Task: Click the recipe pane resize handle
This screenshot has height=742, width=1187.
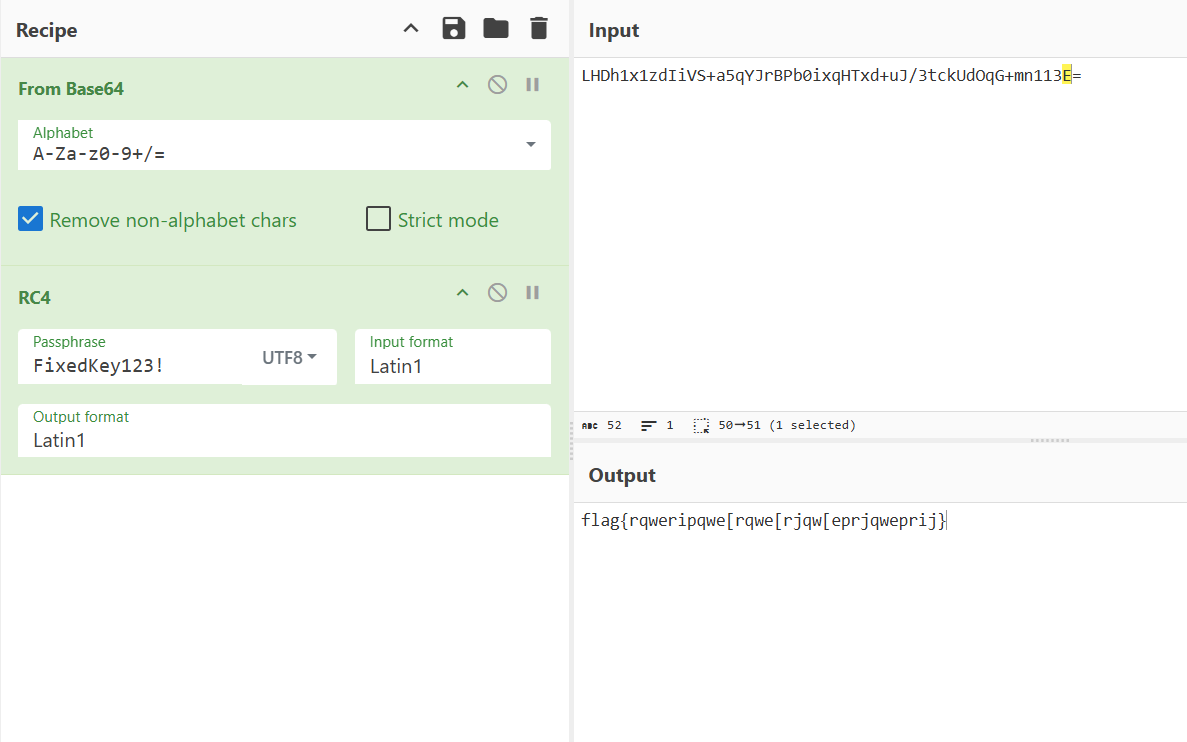Action: tap(572, 440)
